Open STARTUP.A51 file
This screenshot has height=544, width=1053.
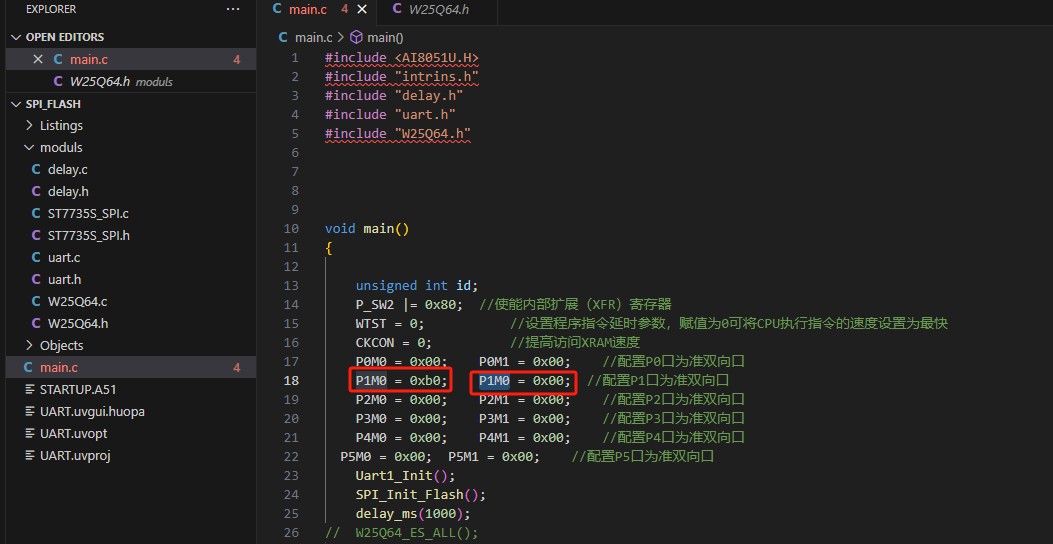(78, 390)
